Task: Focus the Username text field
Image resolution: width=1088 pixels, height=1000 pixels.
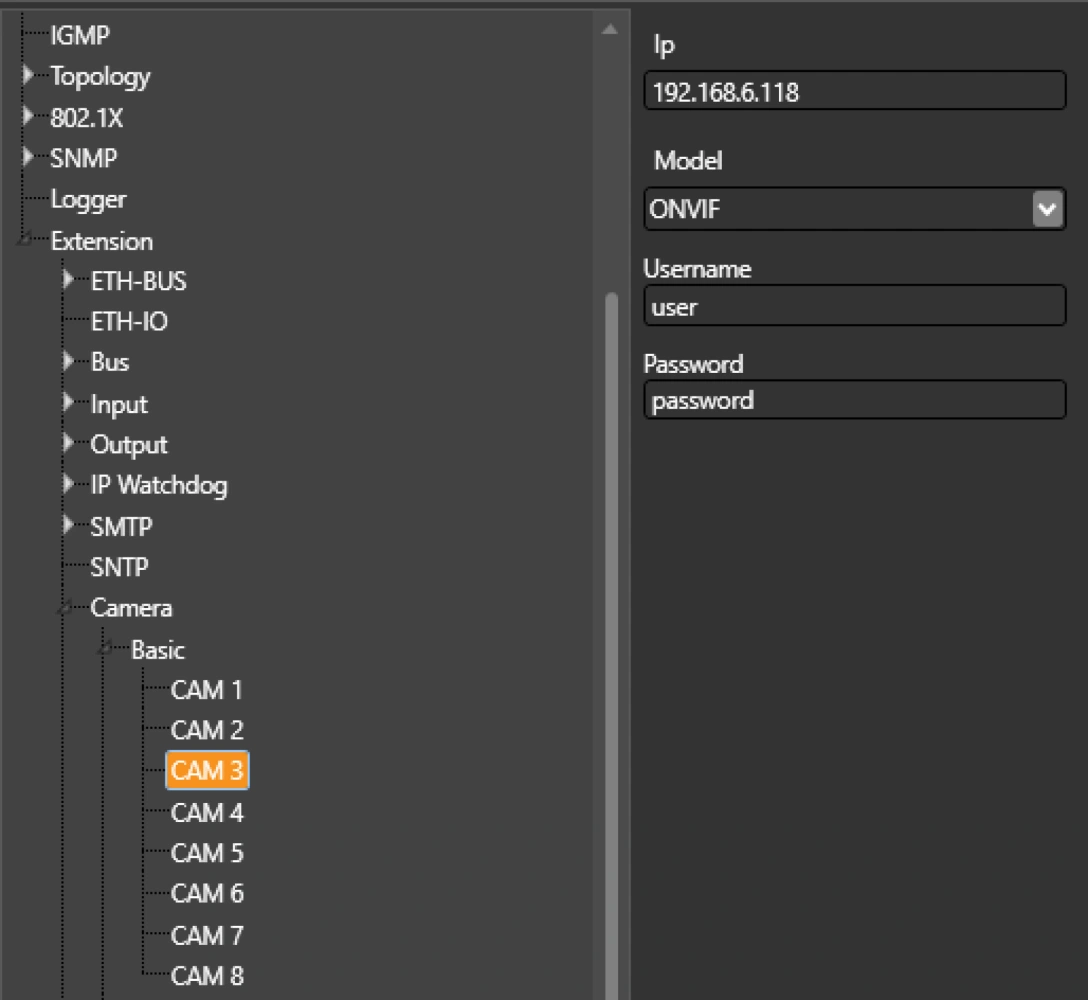Action: [854, 307]
